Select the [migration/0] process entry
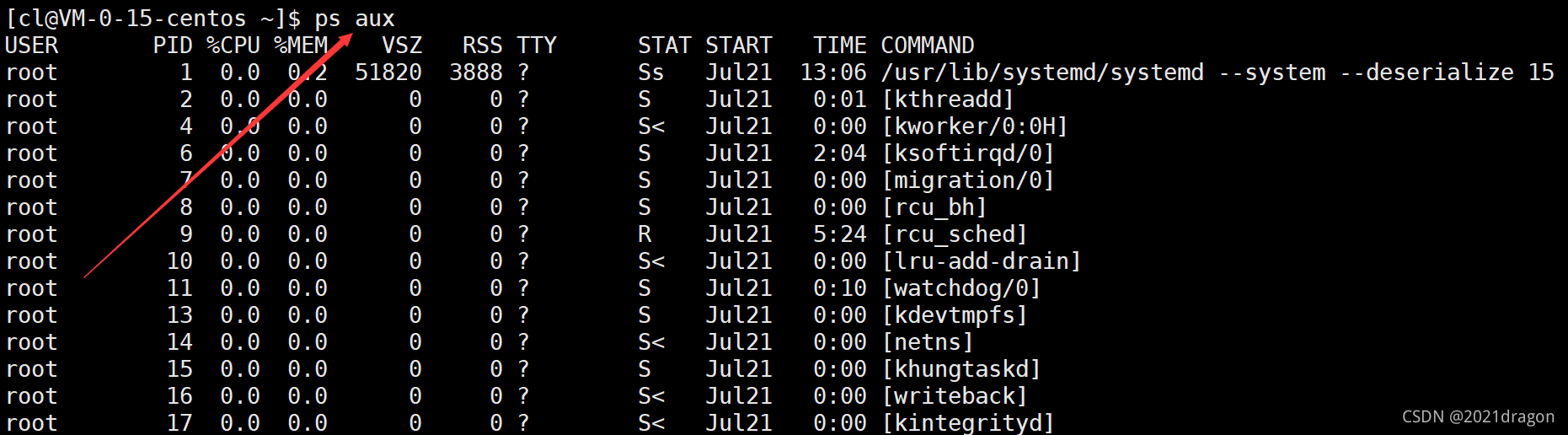Viewport: 1568px width, 435px height. [x=968, y=180]
